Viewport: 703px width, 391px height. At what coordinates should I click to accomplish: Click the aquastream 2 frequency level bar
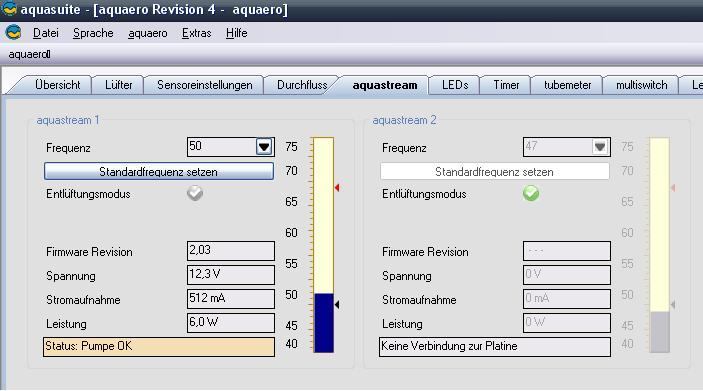(x=660, y=245)
